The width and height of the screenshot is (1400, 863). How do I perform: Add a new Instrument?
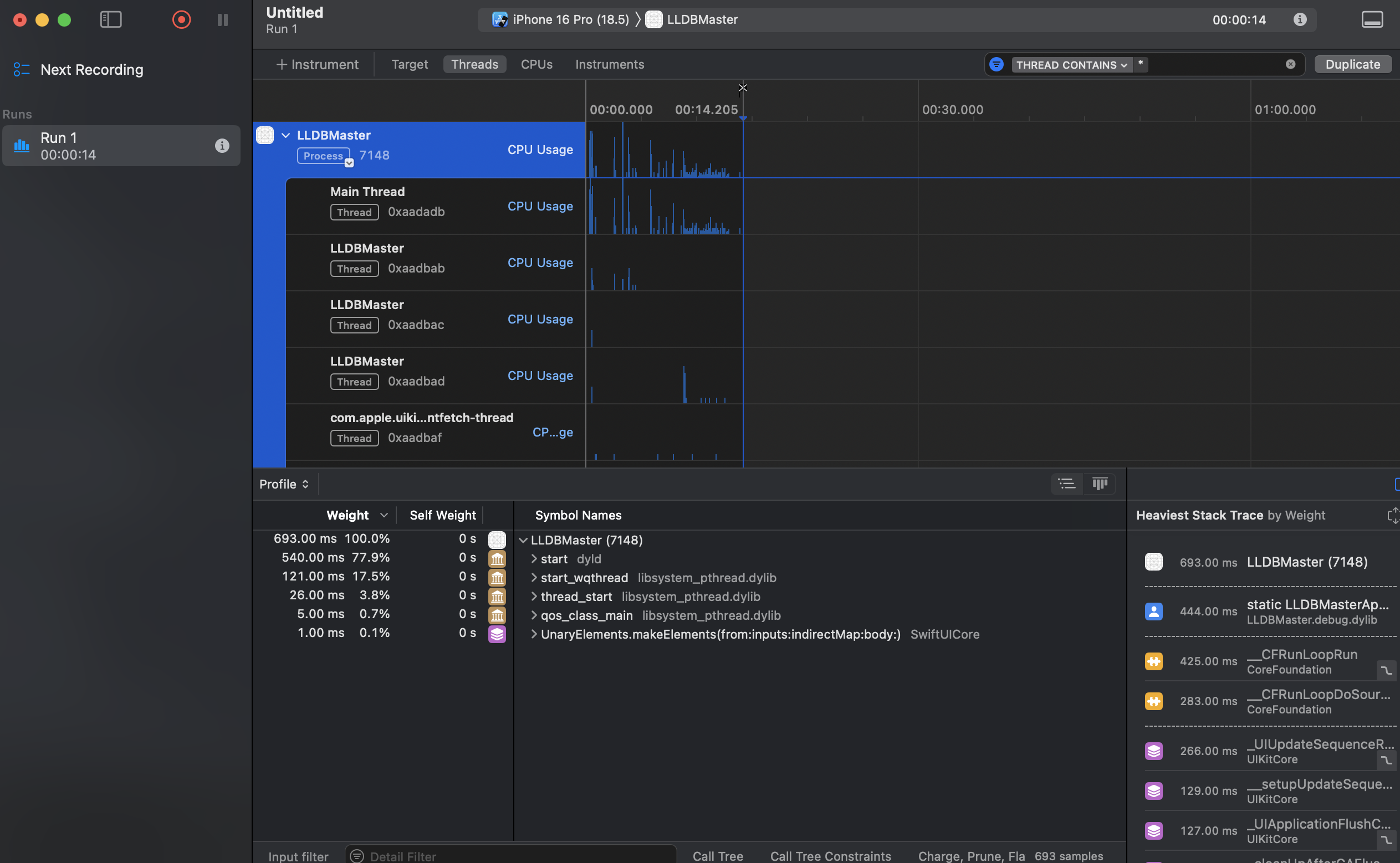317,64
